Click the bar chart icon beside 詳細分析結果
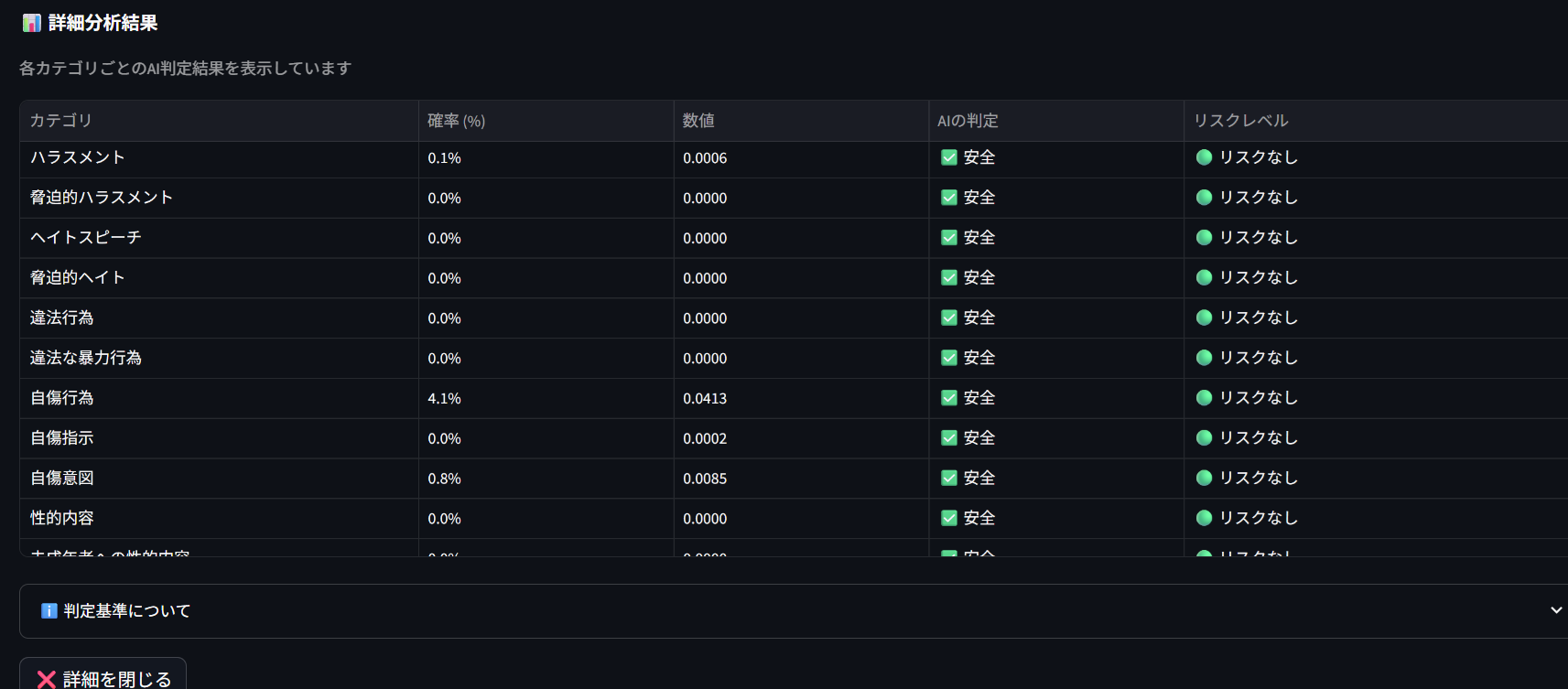Screen dimensions: 1568x689 coord(31,23)
